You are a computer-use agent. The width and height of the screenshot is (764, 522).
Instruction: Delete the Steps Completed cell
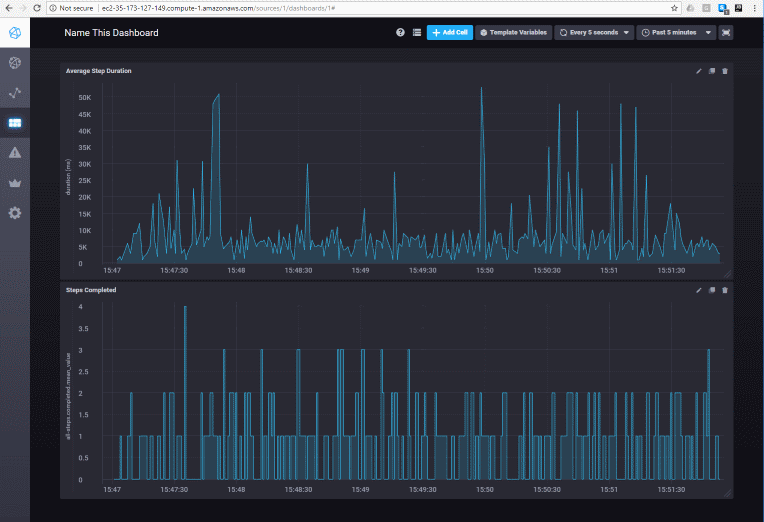click(725, 290)
